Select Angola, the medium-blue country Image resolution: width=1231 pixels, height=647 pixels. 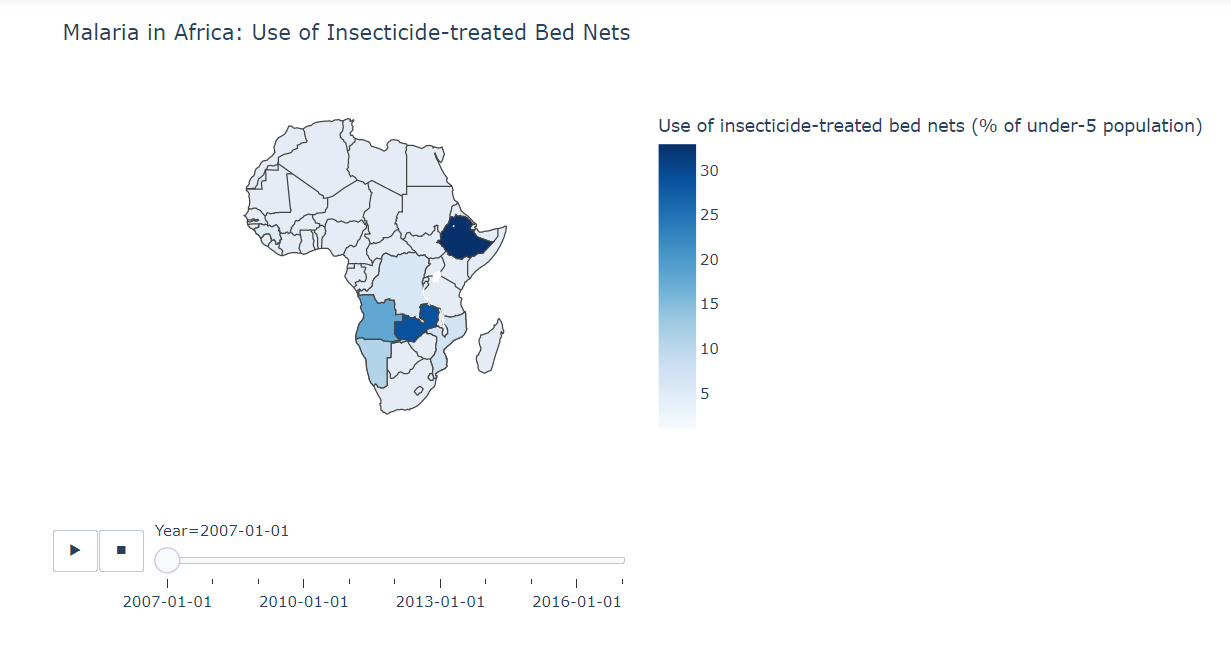click(376, 318)
